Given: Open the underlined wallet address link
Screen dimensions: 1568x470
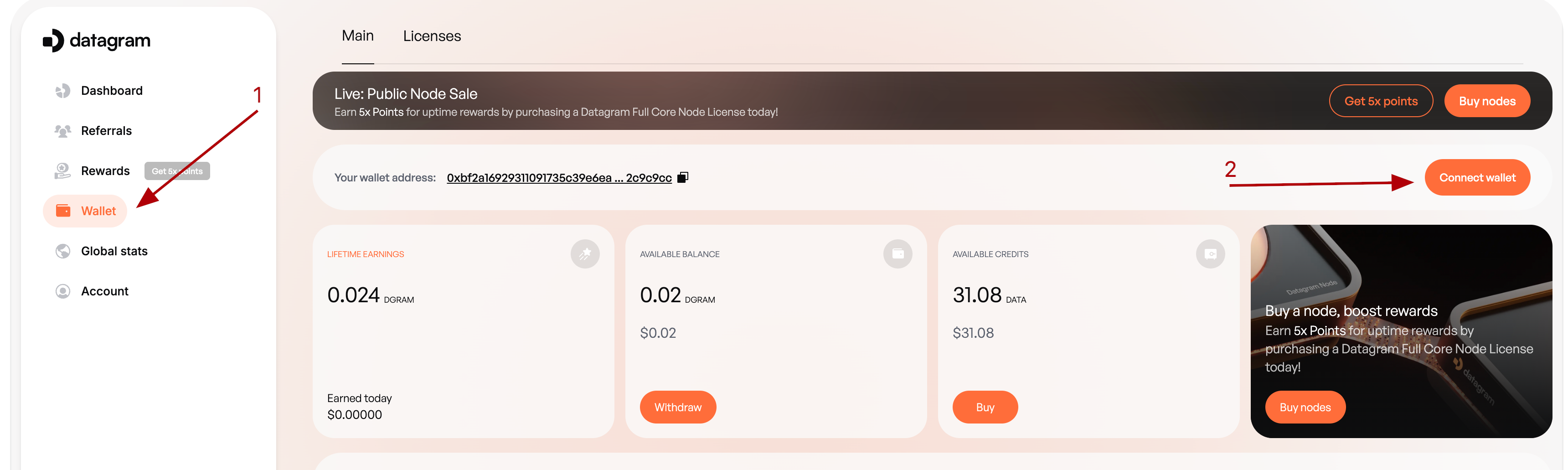Looking at the screenshot, I should 559,178.
